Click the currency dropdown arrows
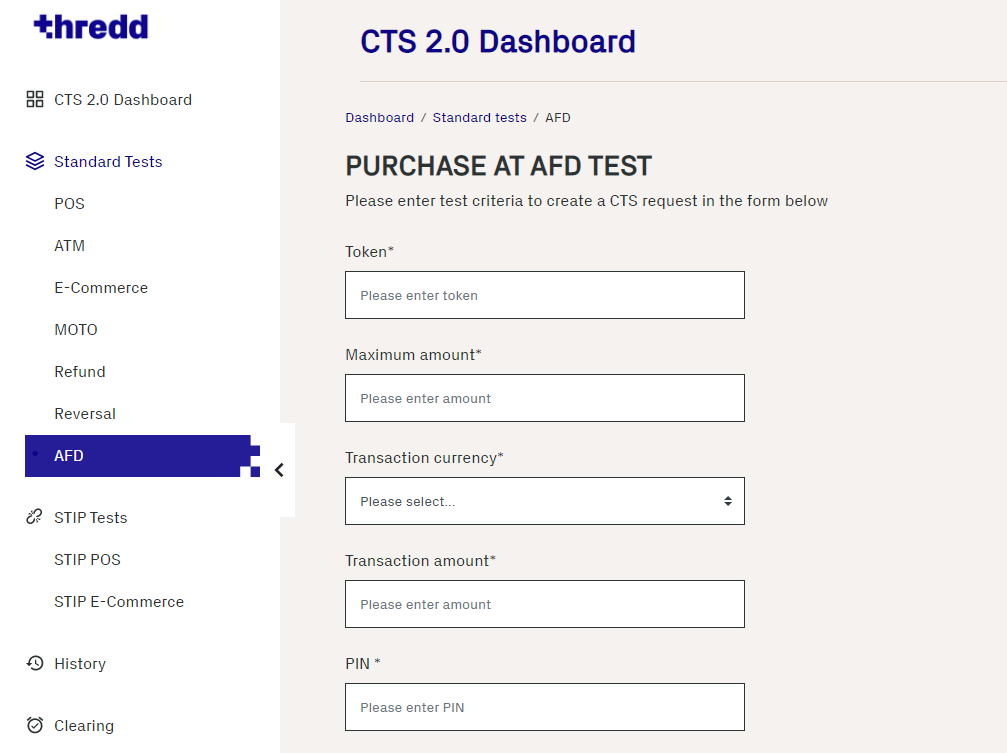The image size is (1007, 753). [728, 501]
